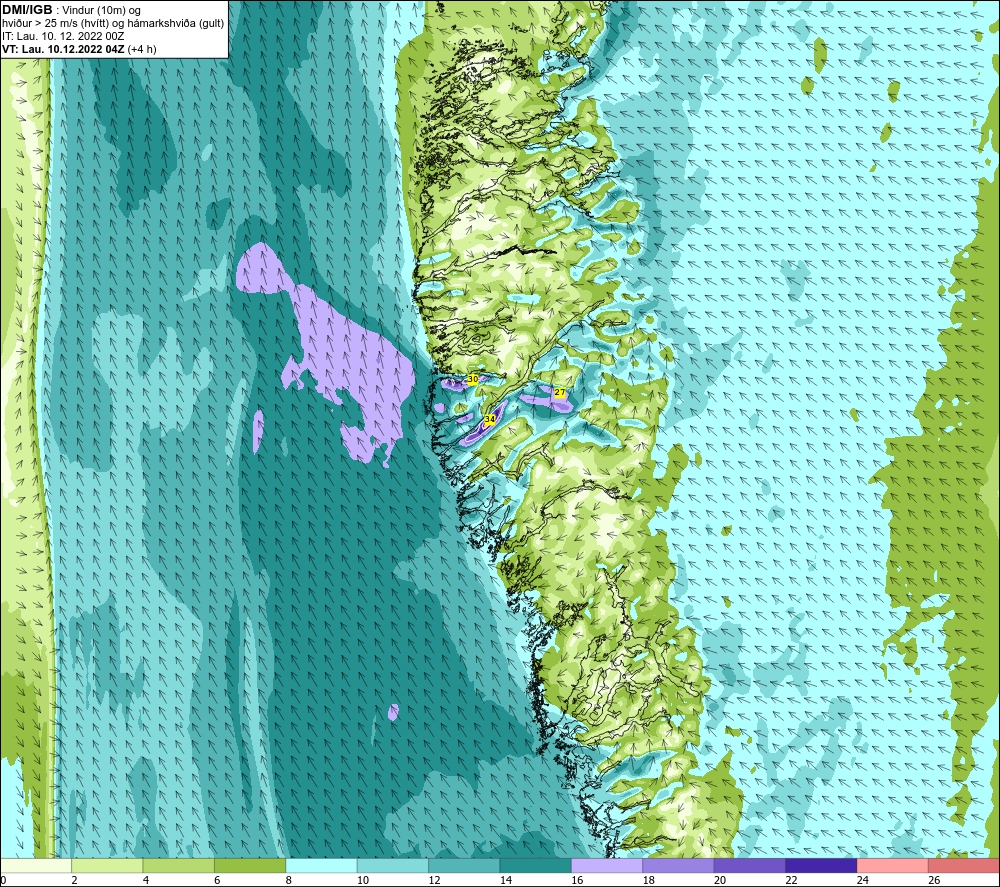
Task: Click the 18-20 m/s purple legend swatch
Action: (679, 865)
